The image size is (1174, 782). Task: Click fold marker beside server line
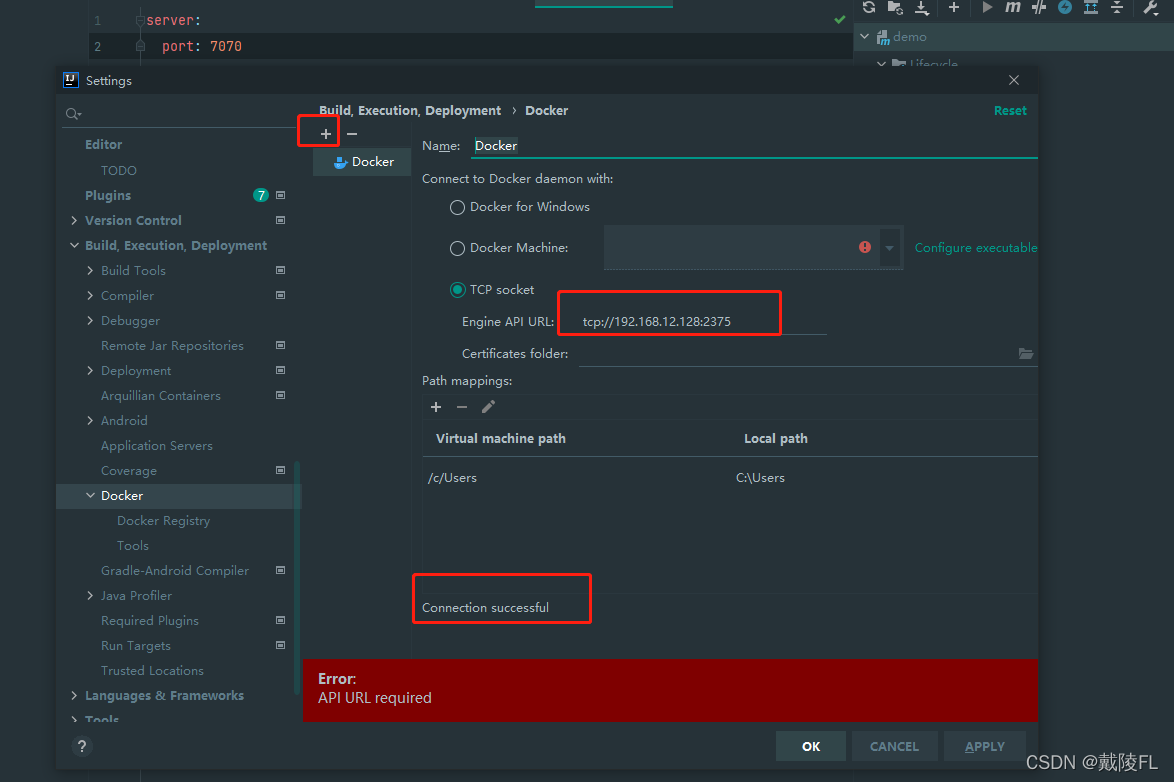pyautogui.click(x=139, y=20)
